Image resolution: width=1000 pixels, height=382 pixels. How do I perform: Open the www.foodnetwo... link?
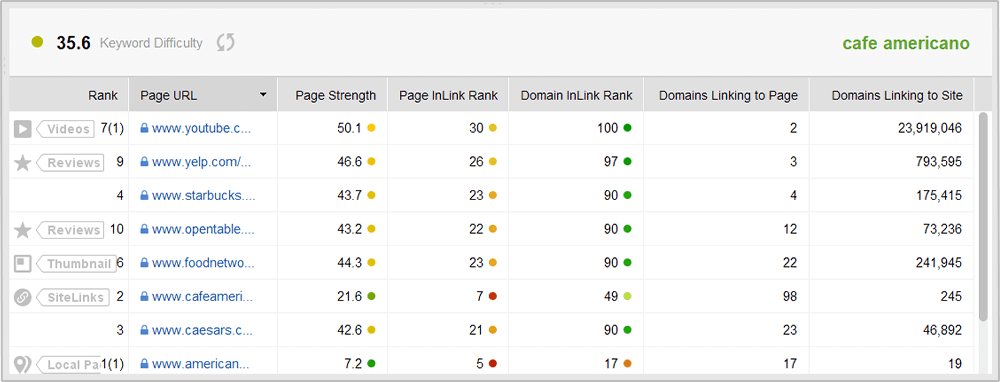coord(203,263)
